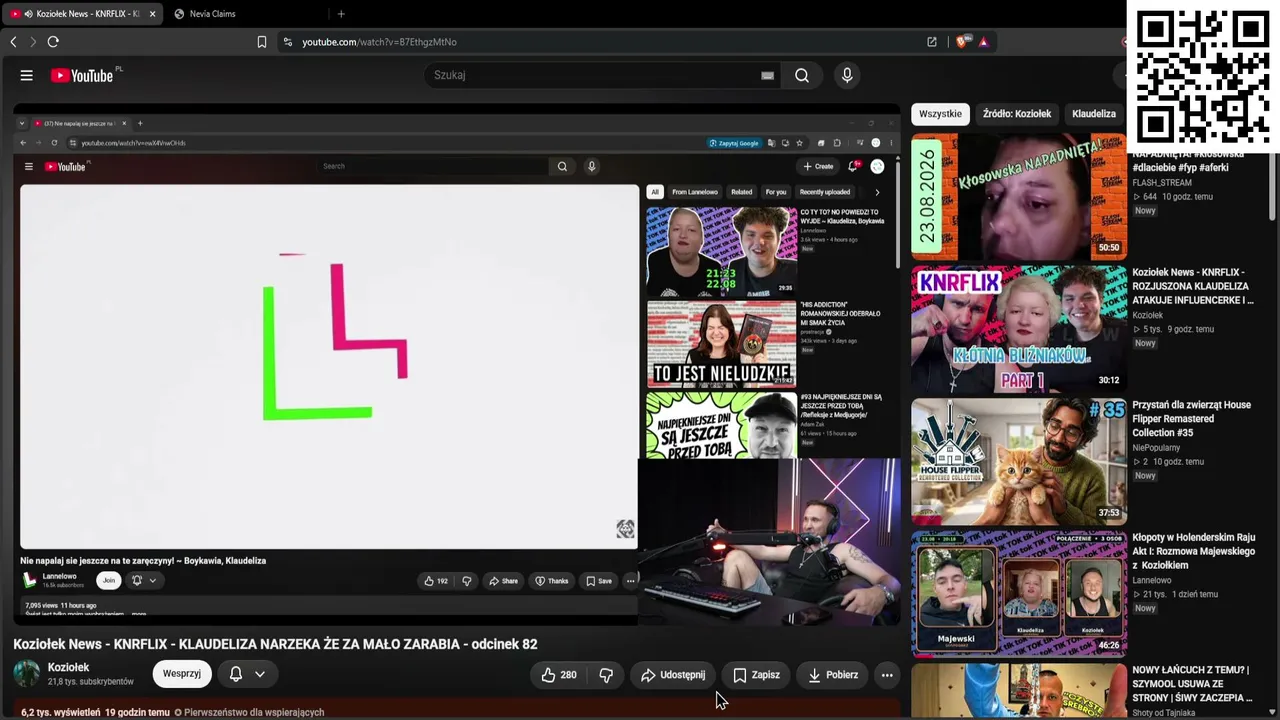
Task: Switch to the Koziołek News browser tab
Action: 82,14
